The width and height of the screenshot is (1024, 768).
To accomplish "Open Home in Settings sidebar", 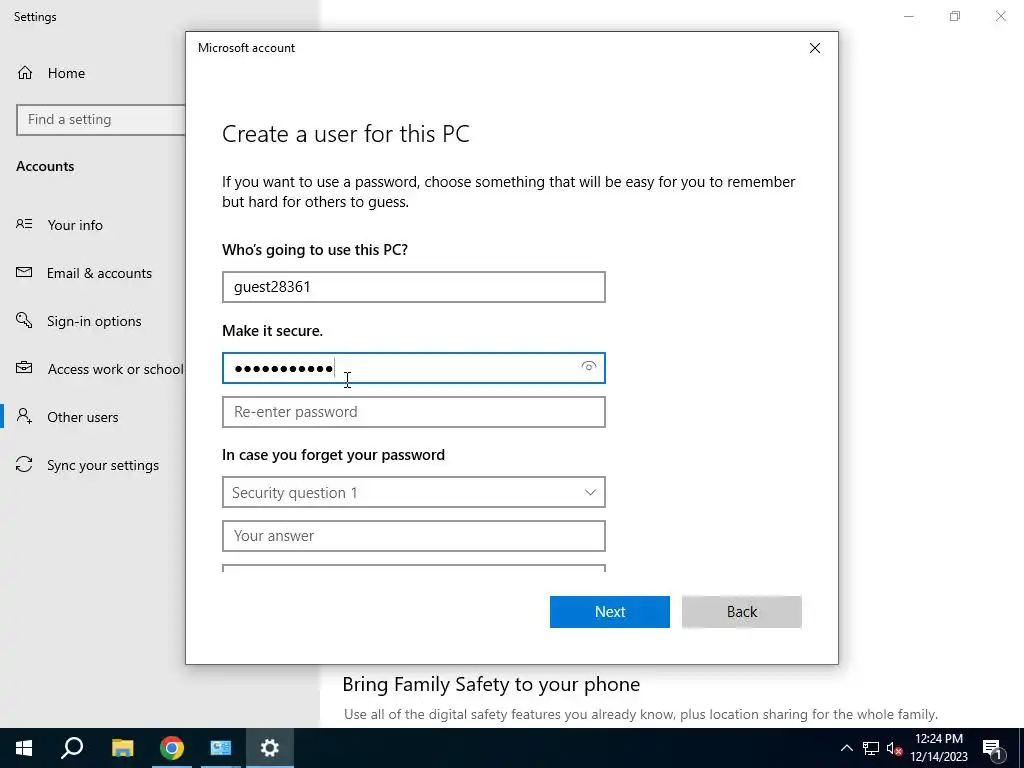I will (x=66, y=73).
